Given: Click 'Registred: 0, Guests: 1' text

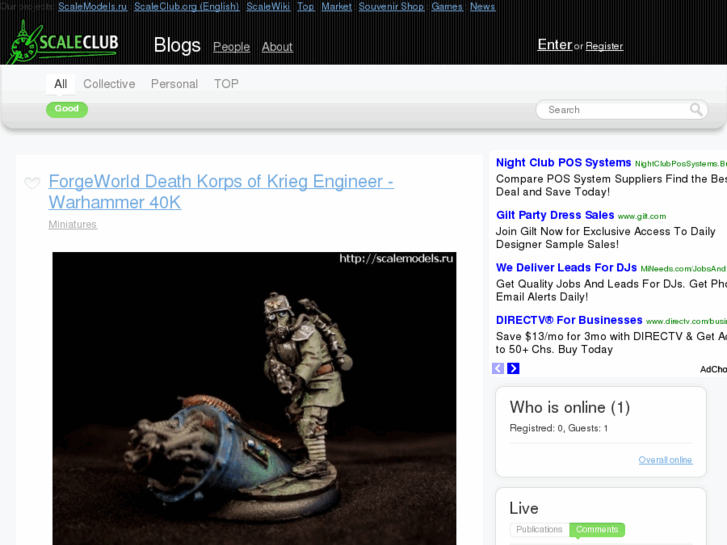Looking at the screenshot, I should 559,428.
